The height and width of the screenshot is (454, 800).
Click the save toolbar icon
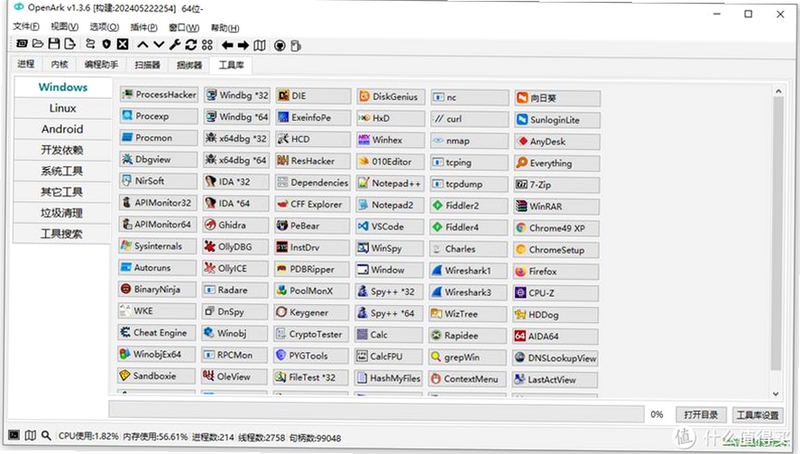click(54, 44)
